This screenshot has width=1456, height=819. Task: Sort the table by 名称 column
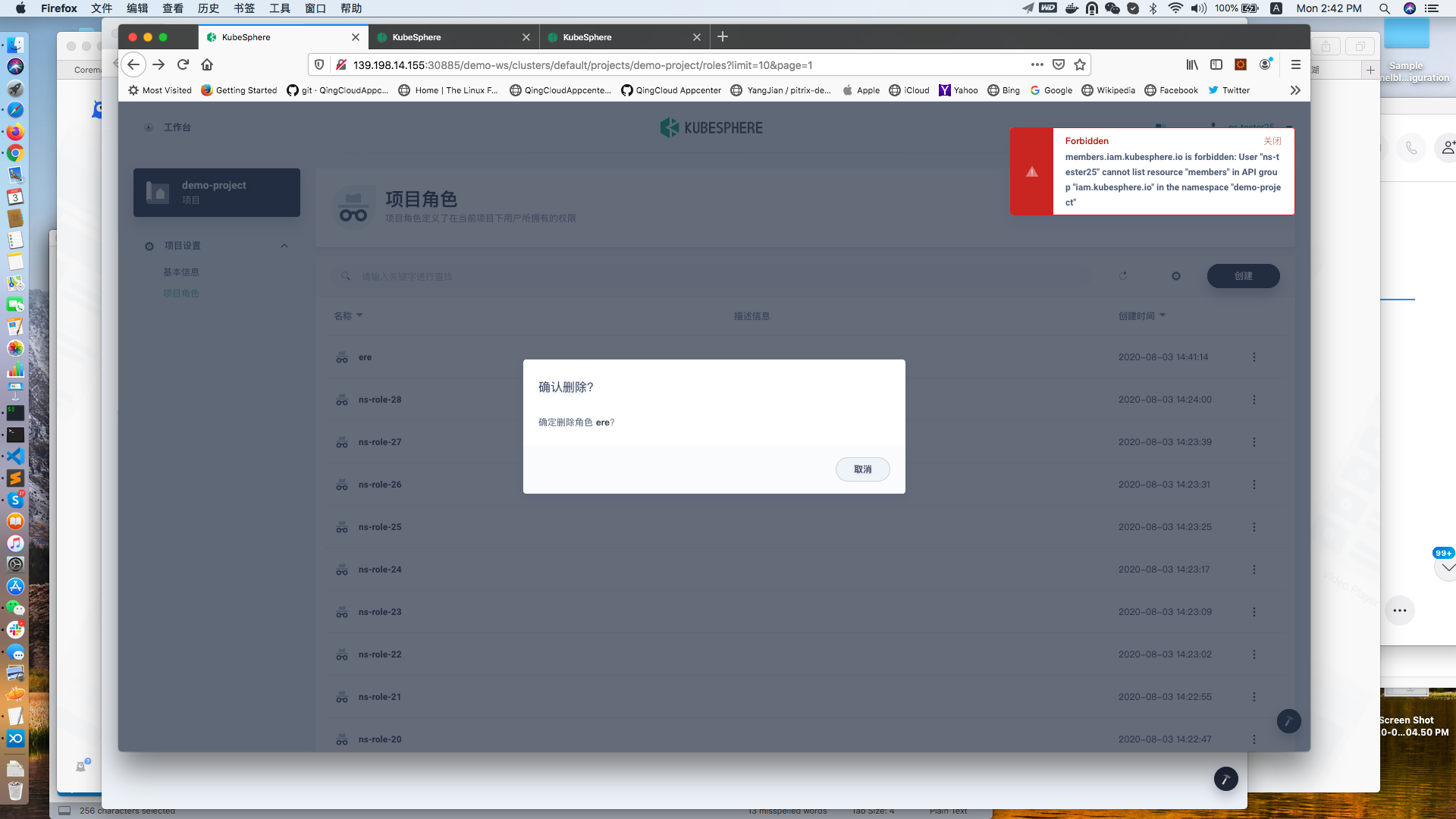pyautogui.click(x=348, y=315)
